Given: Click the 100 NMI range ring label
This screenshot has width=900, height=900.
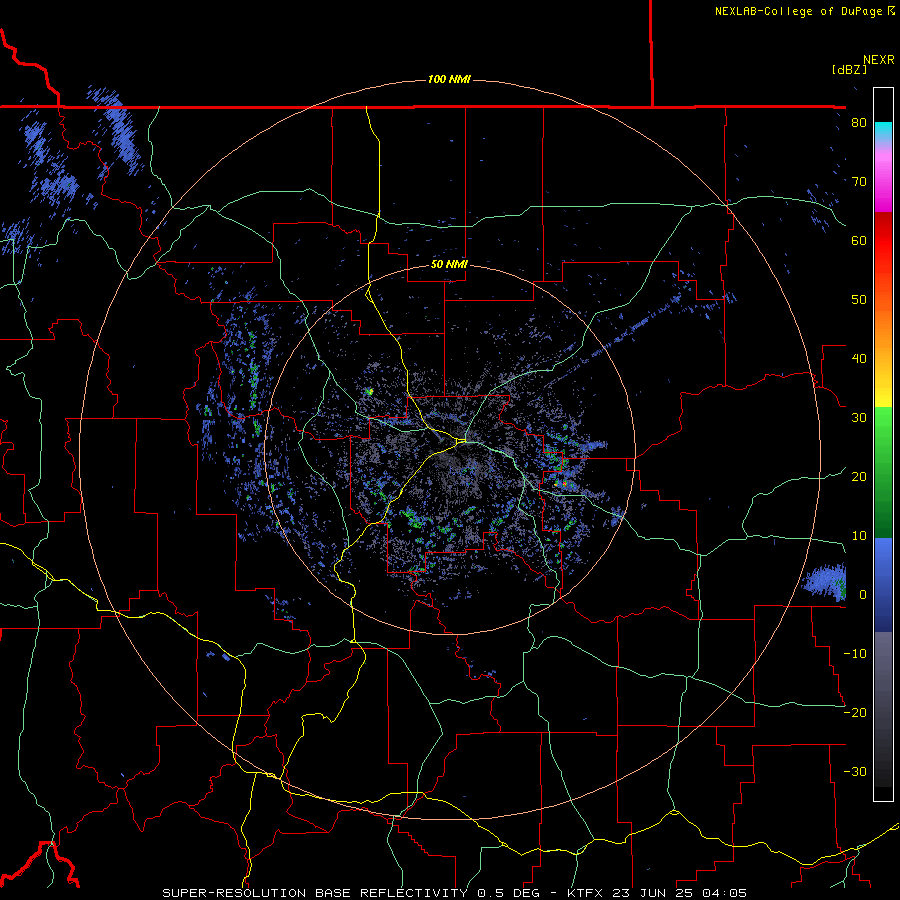Looking at the screenshot, I should pyautogui.click(x=449, y=79).
